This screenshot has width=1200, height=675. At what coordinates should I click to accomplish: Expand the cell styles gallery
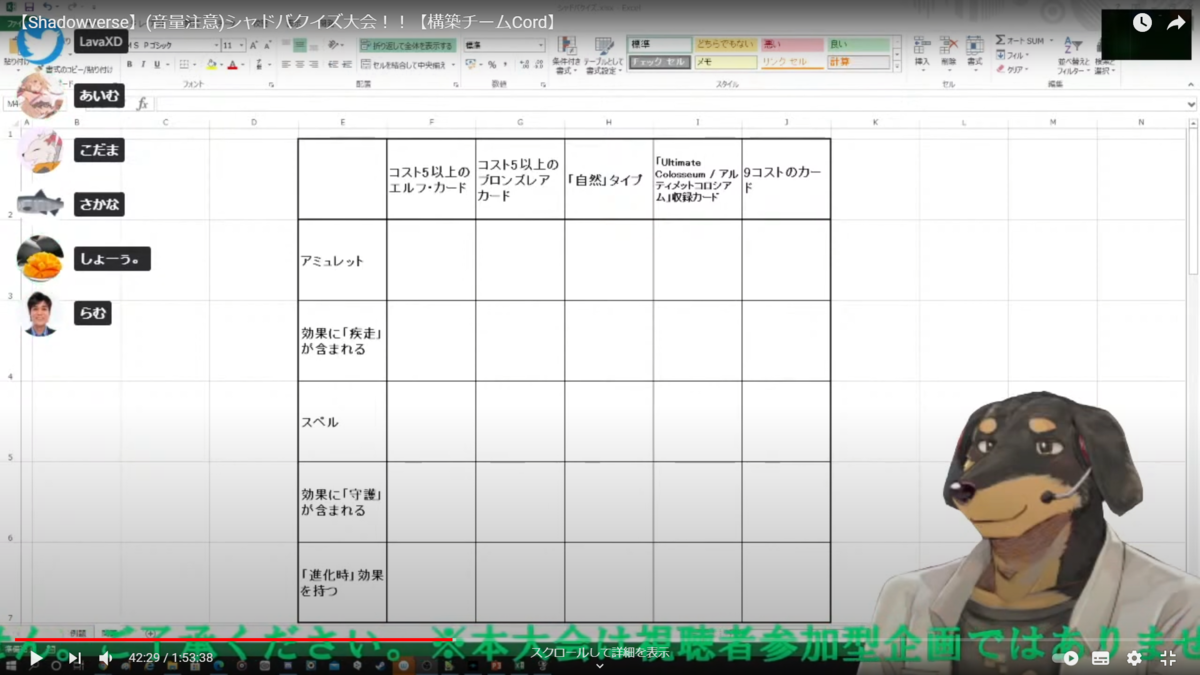897,66
